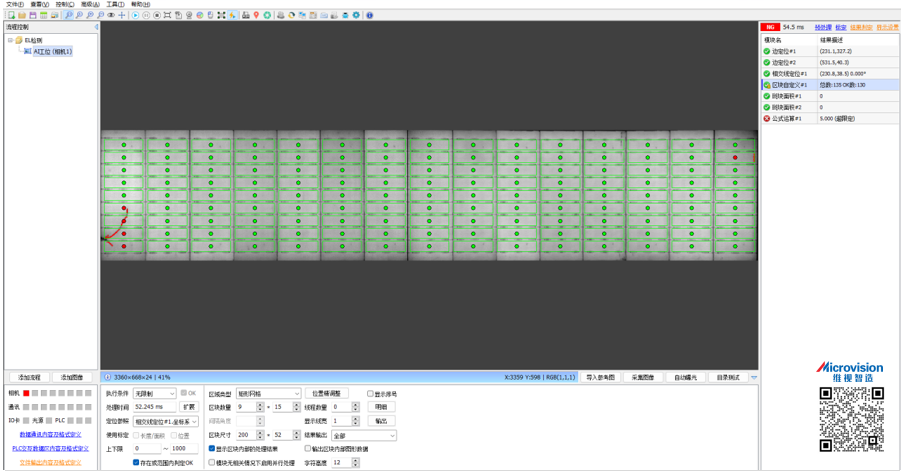The height and width of the screenshot is (475, 906).
Task: Click the 添加图像 button
Action: click(72, 377)
